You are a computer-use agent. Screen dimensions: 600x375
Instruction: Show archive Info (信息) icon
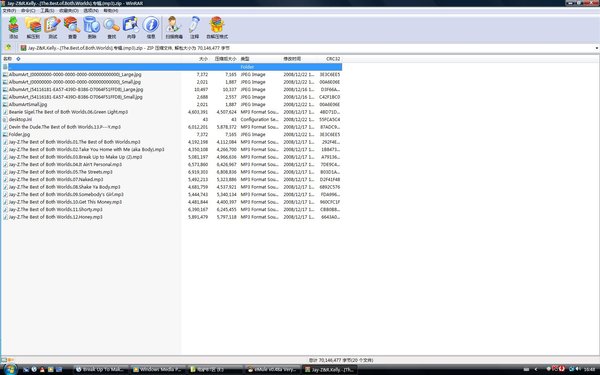[151, 28]
